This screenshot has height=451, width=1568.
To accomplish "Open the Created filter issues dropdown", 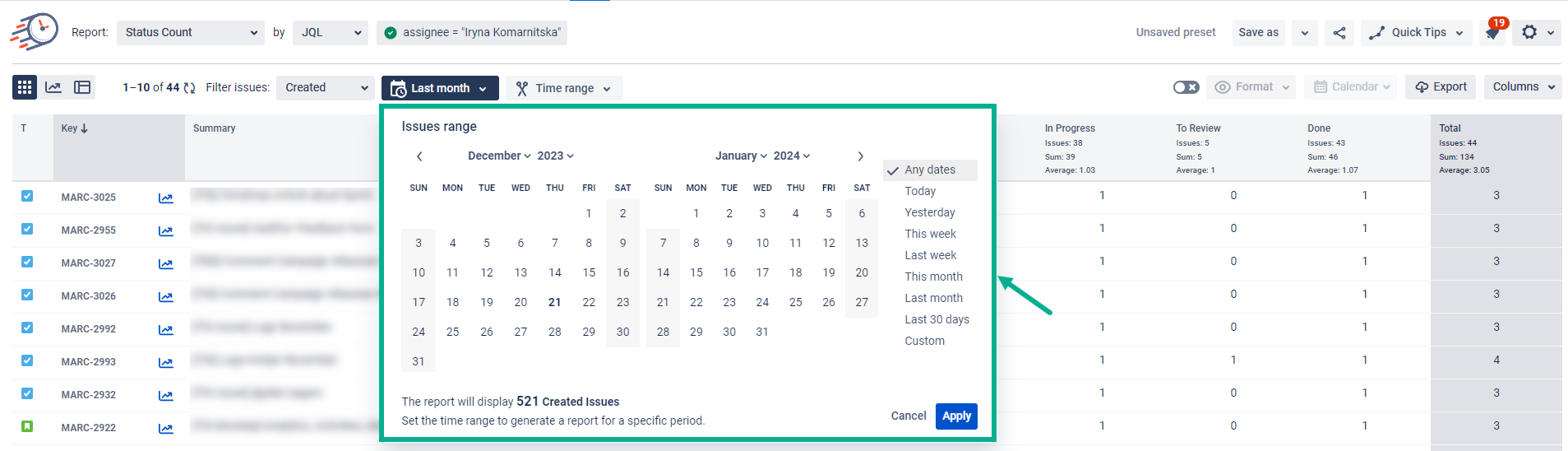I will [x=326, y=87].
